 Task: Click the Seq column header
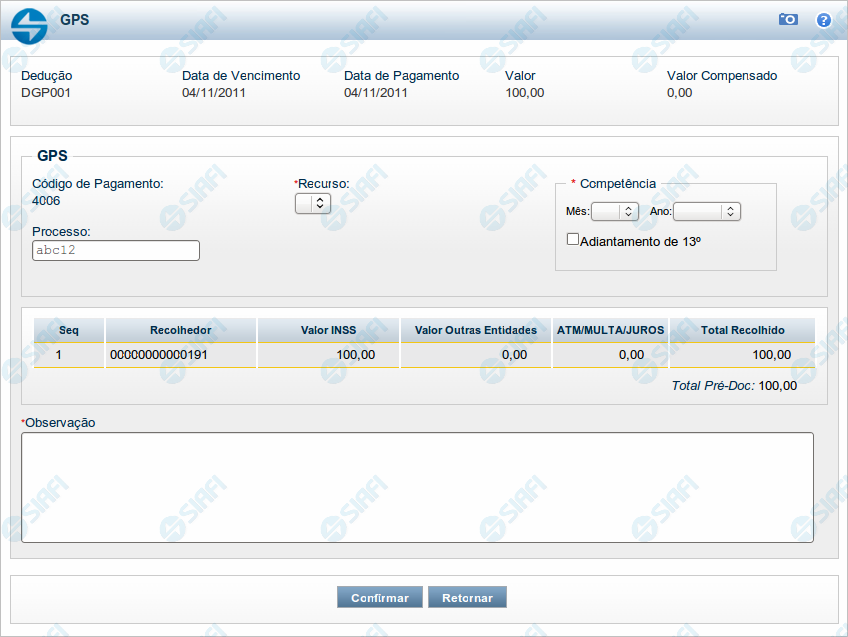click(x=69, y=330)
